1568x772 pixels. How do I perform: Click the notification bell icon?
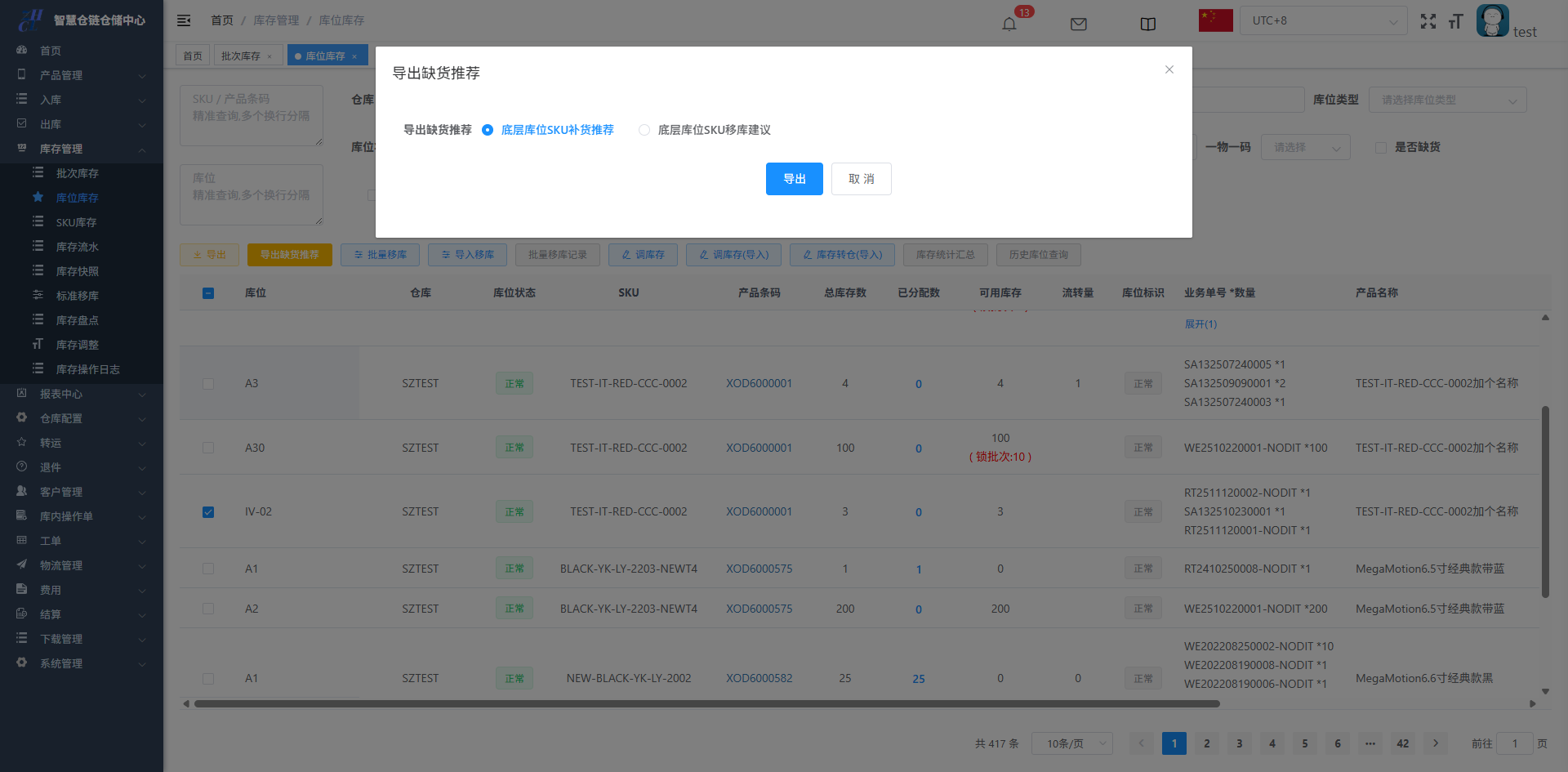click(x=1009, y=24)
